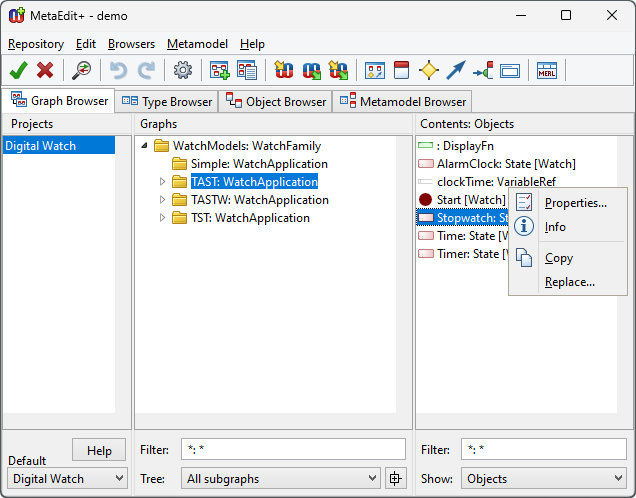Image resolution: width=636 pixels, height=498 pixels.
Task: Click the yellow diamond star toolbar icon
Action: [x=429, y=70]
